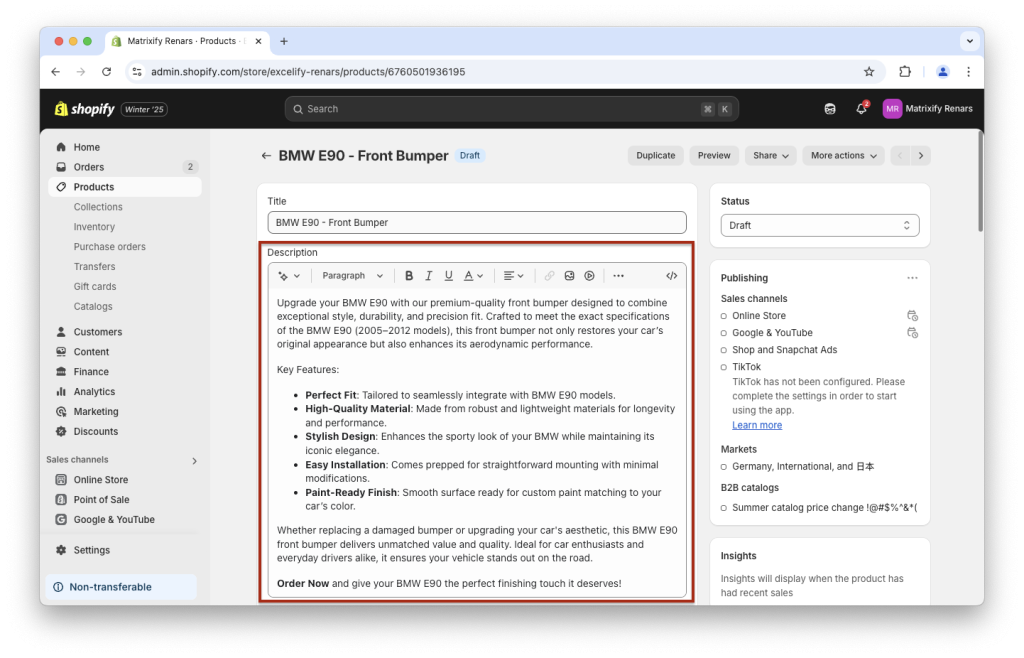This screenshot has height=658, width=1024.
Task: Apply underline formatting to the description text
Action: click(446, 275)
